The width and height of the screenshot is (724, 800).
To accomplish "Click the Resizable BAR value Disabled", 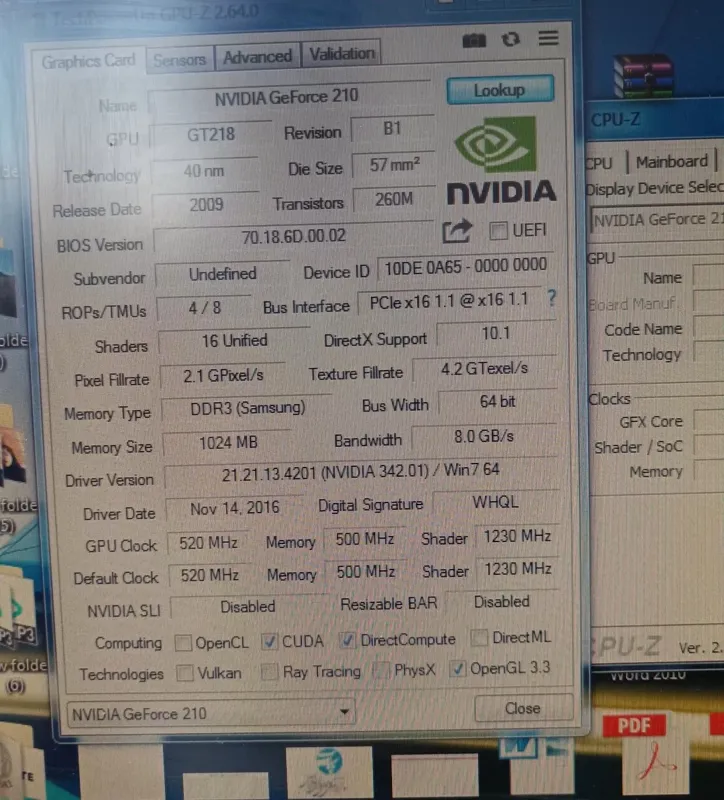I will (x=502, y=602).
